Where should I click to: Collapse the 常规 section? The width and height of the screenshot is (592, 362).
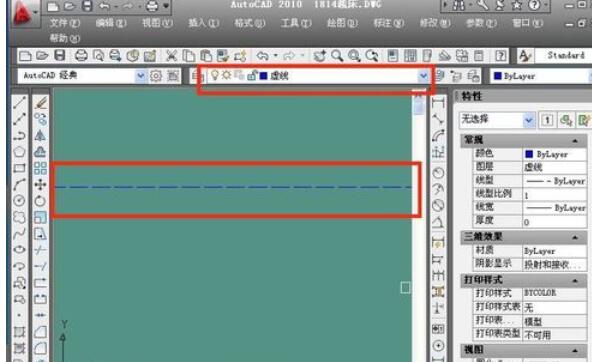575,140
